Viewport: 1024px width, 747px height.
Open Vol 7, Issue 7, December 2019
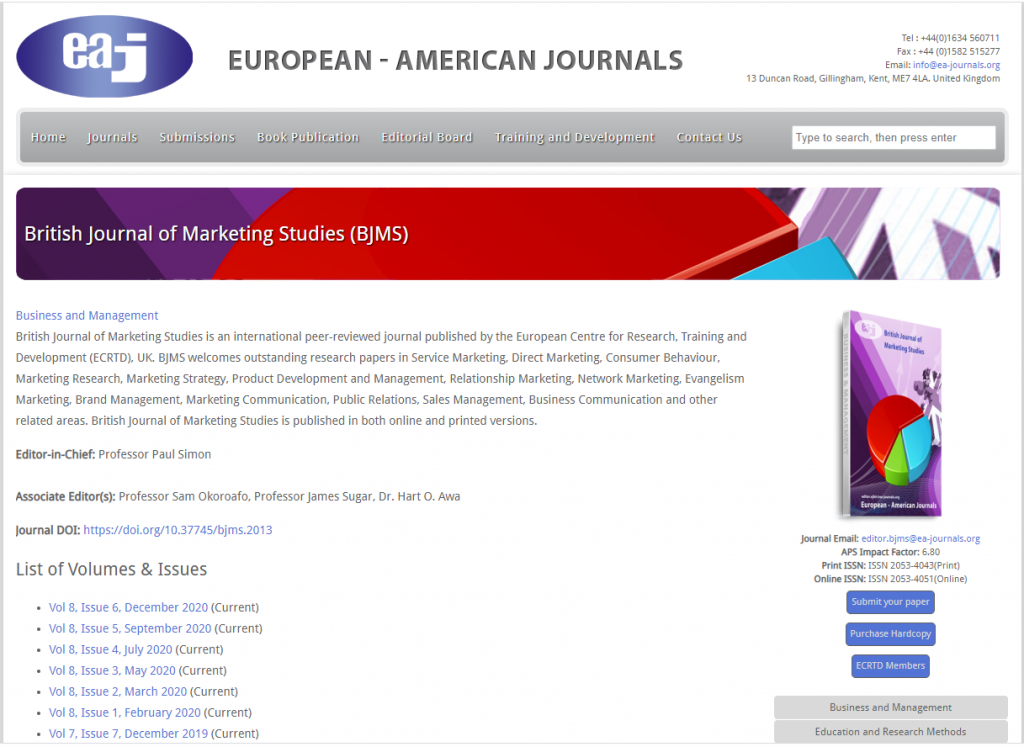tap(128, 733)
